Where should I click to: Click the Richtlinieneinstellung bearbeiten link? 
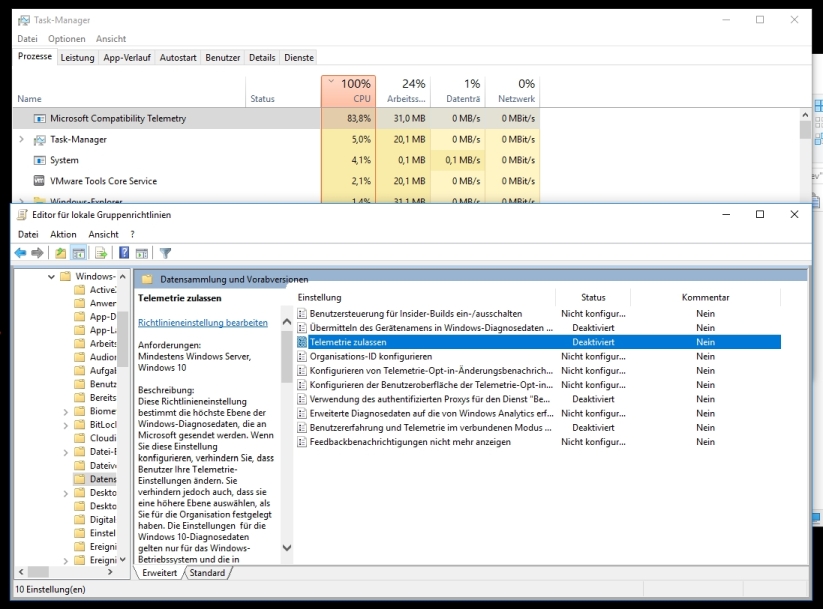[203, 322]
